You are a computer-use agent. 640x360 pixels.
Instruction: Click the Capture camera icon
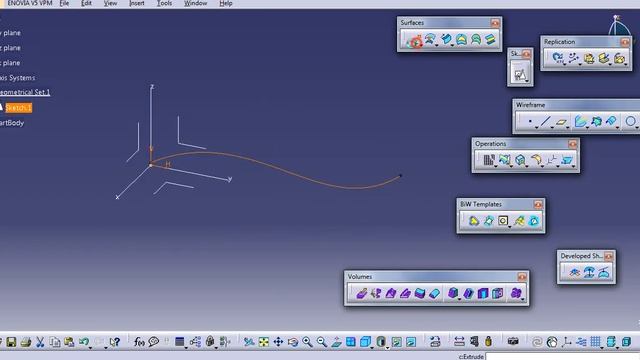click(x=513, y=341)
